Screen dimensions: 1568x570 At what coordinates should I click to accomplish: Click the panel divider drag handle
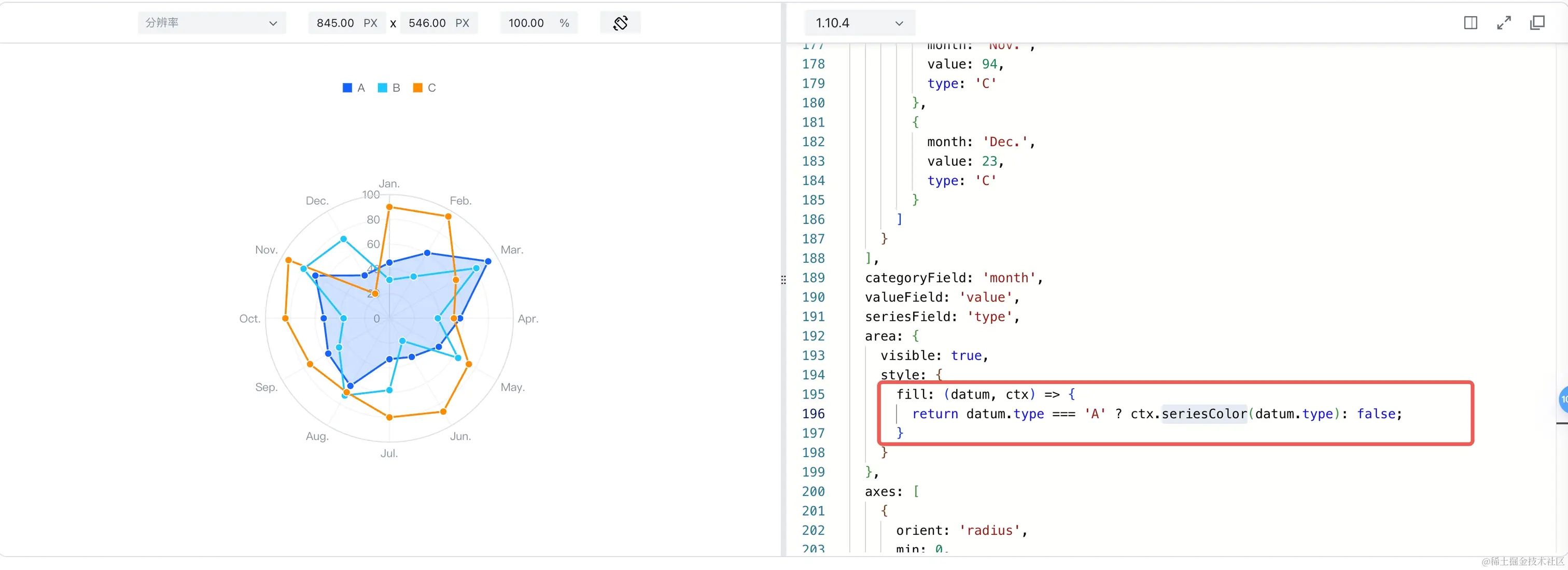(783, 280)
